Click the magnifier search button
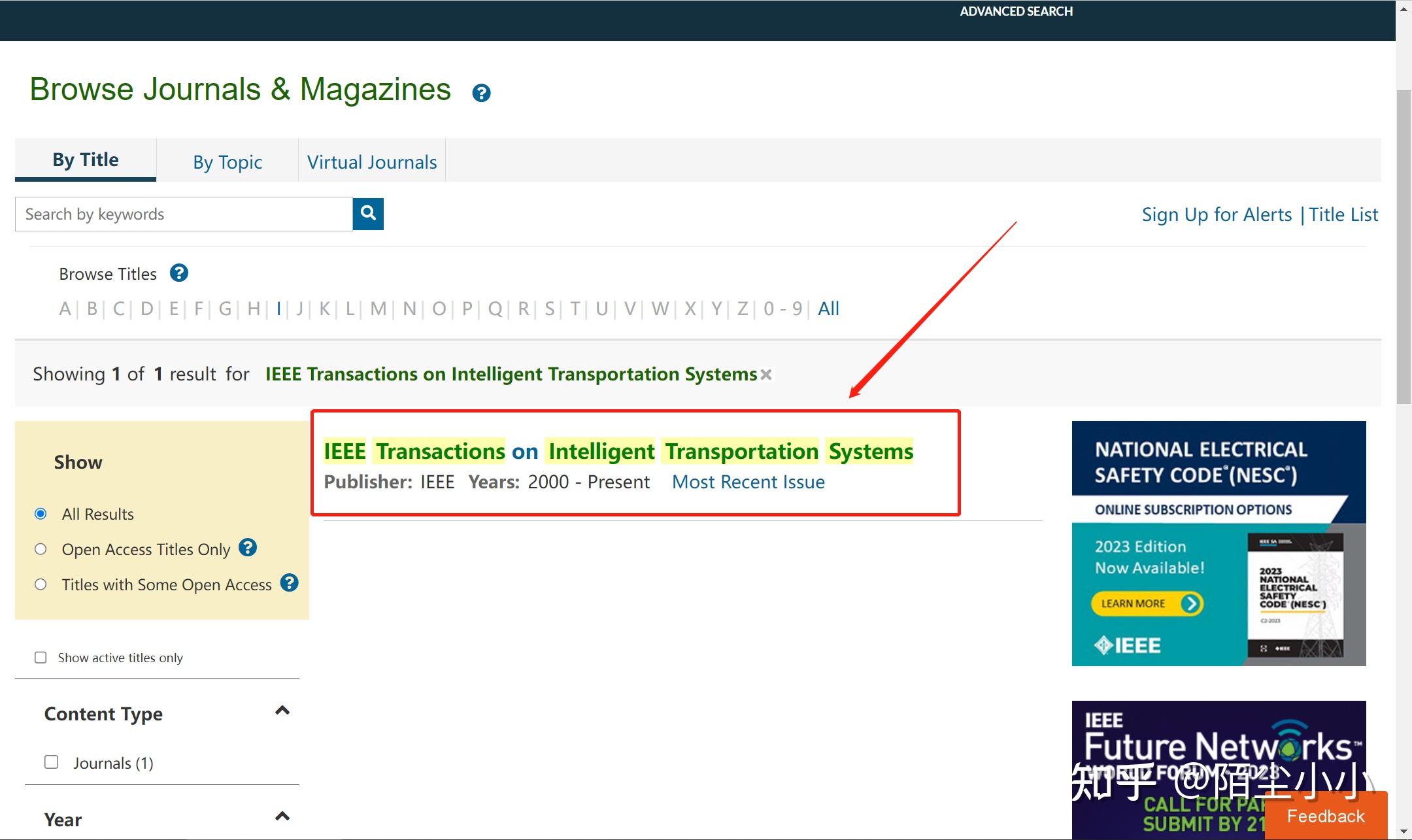Screen dimensions: 1412x840 pyautogui.click(x=368, y=214)
